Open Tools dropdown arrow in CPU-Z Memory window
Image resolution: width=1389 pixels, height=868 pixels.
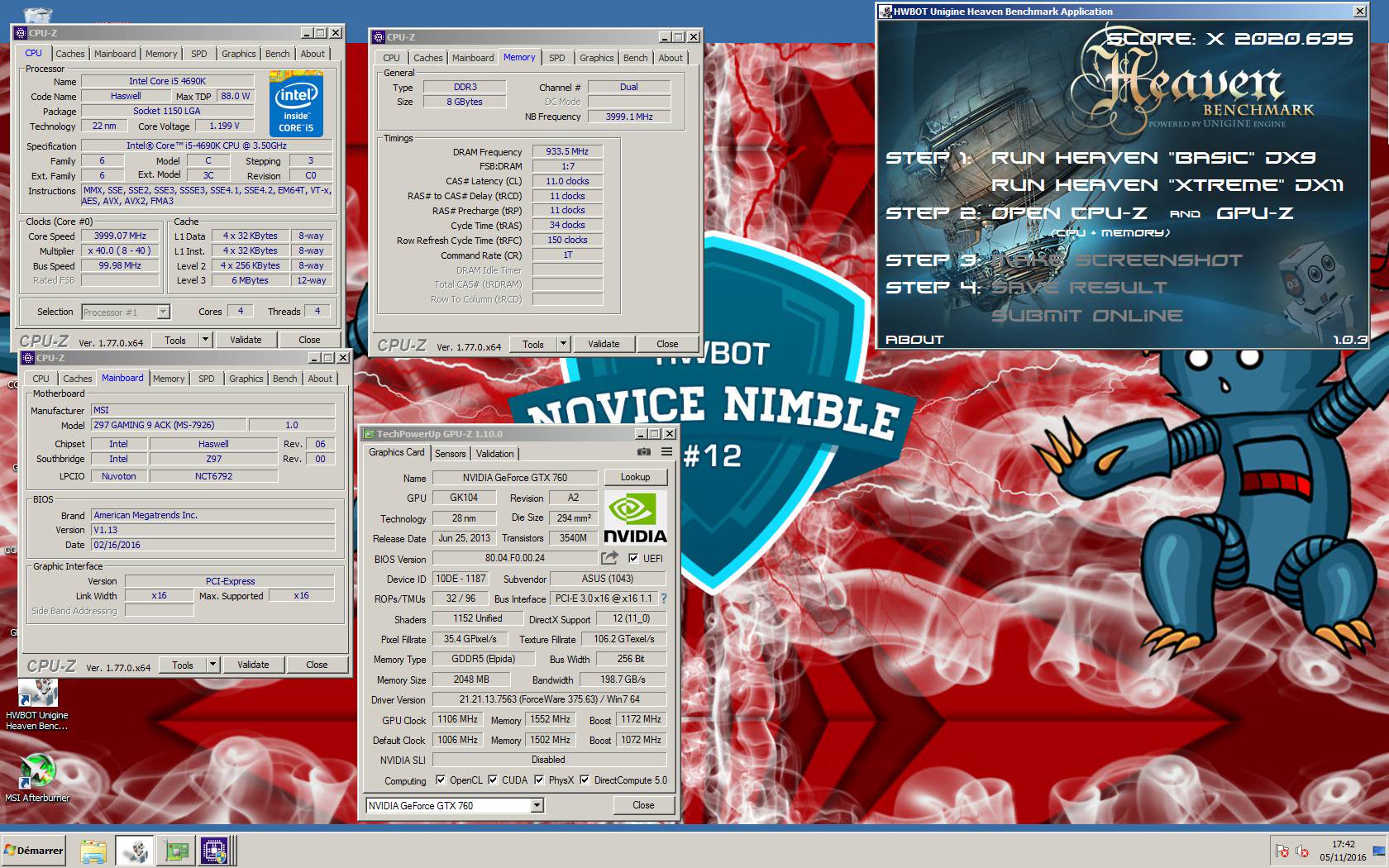564,344
